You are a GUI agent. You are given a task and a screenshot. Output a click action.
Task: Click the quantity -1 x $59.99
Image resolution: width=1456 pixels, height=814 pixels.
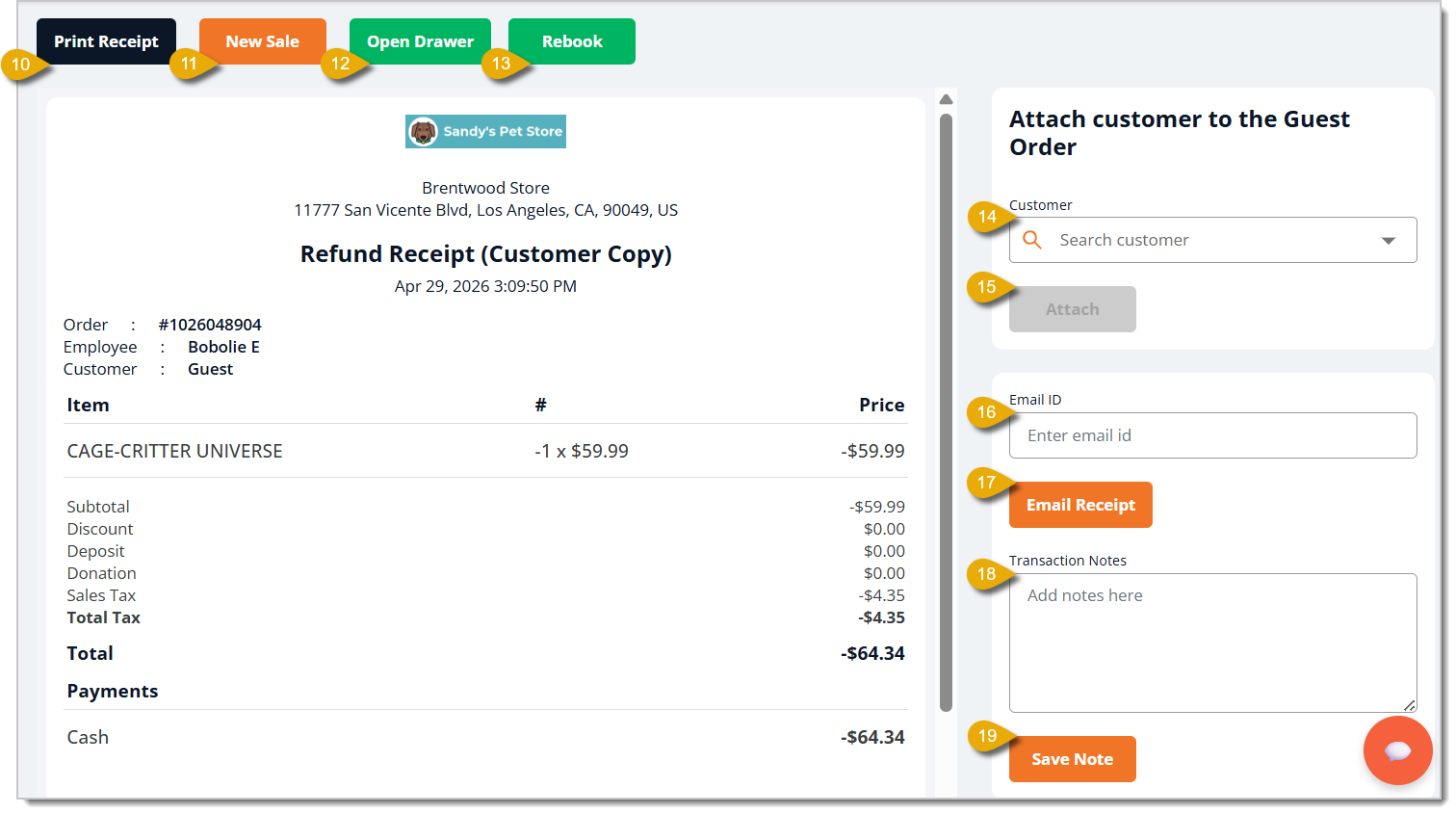582,451
